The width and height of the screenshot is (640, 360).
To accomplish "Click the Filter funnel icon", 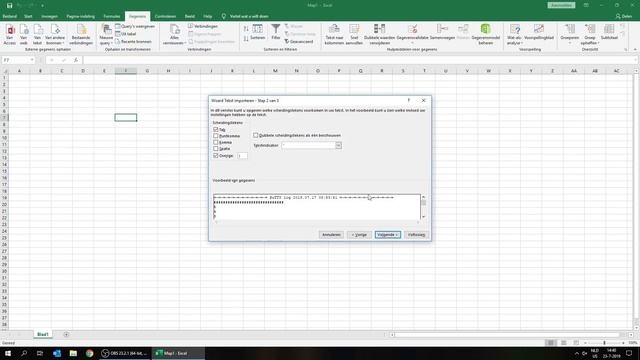I will click(x=276, y=29).
